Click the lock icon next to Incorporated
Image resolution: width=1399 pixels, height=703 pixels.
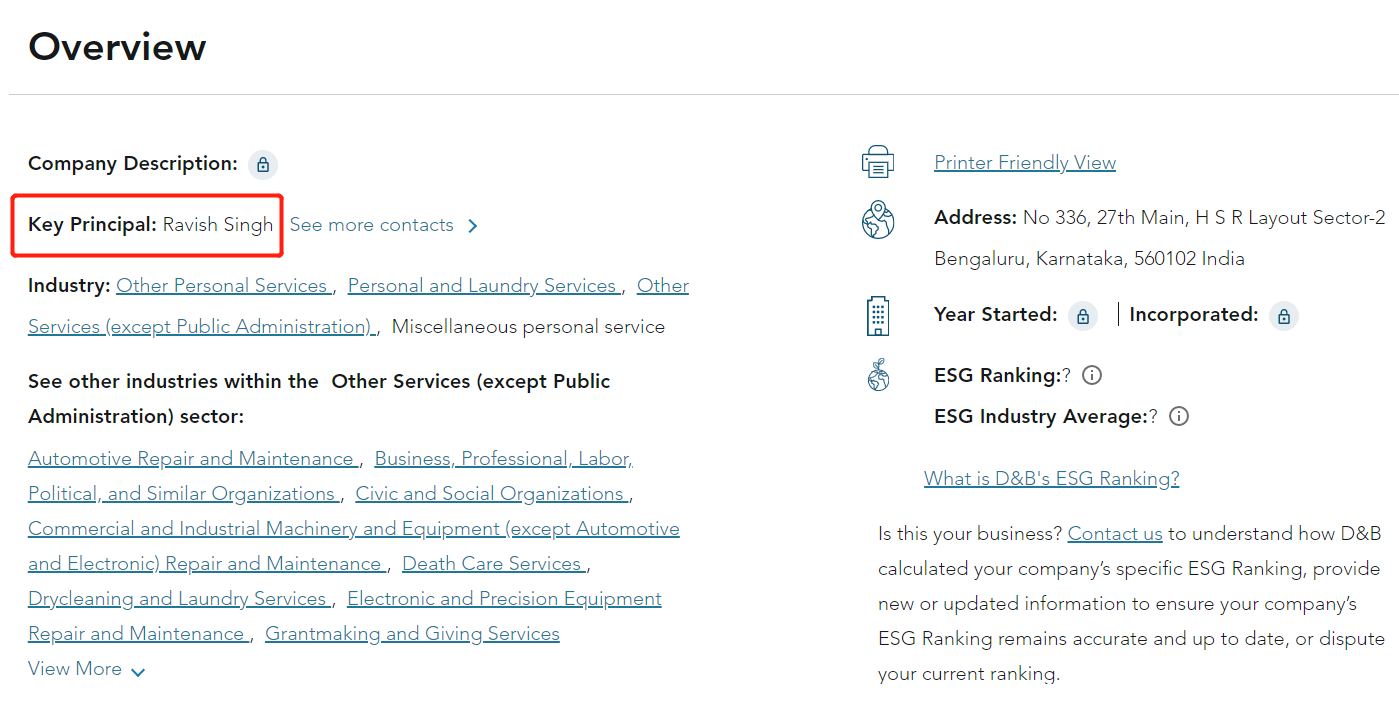pyautogui.click(x=1283, y=316)
